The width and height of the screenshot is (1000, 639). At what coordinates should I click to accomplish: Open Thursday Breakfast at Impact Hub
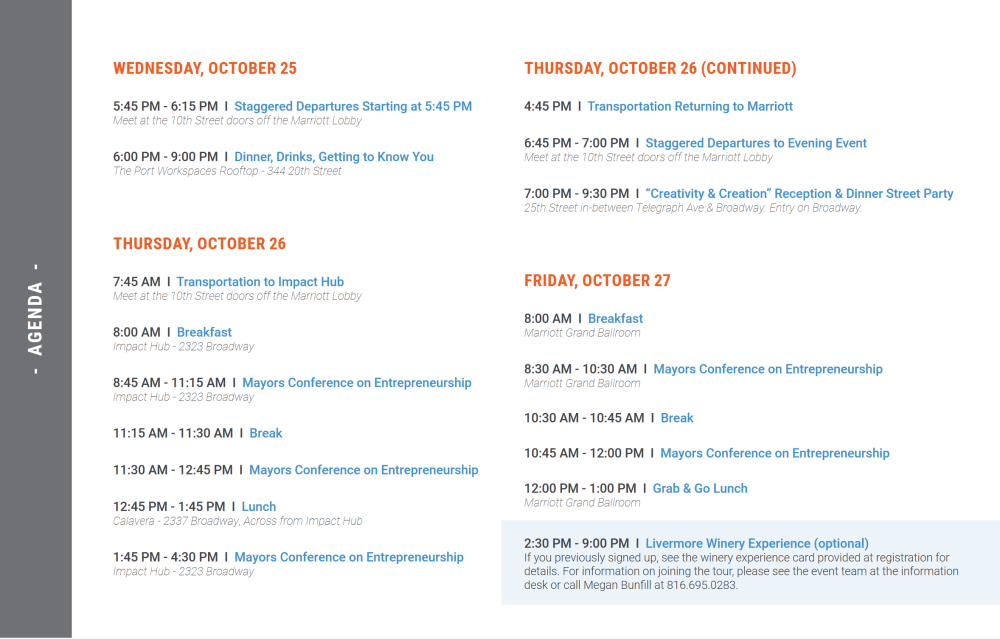204,332
